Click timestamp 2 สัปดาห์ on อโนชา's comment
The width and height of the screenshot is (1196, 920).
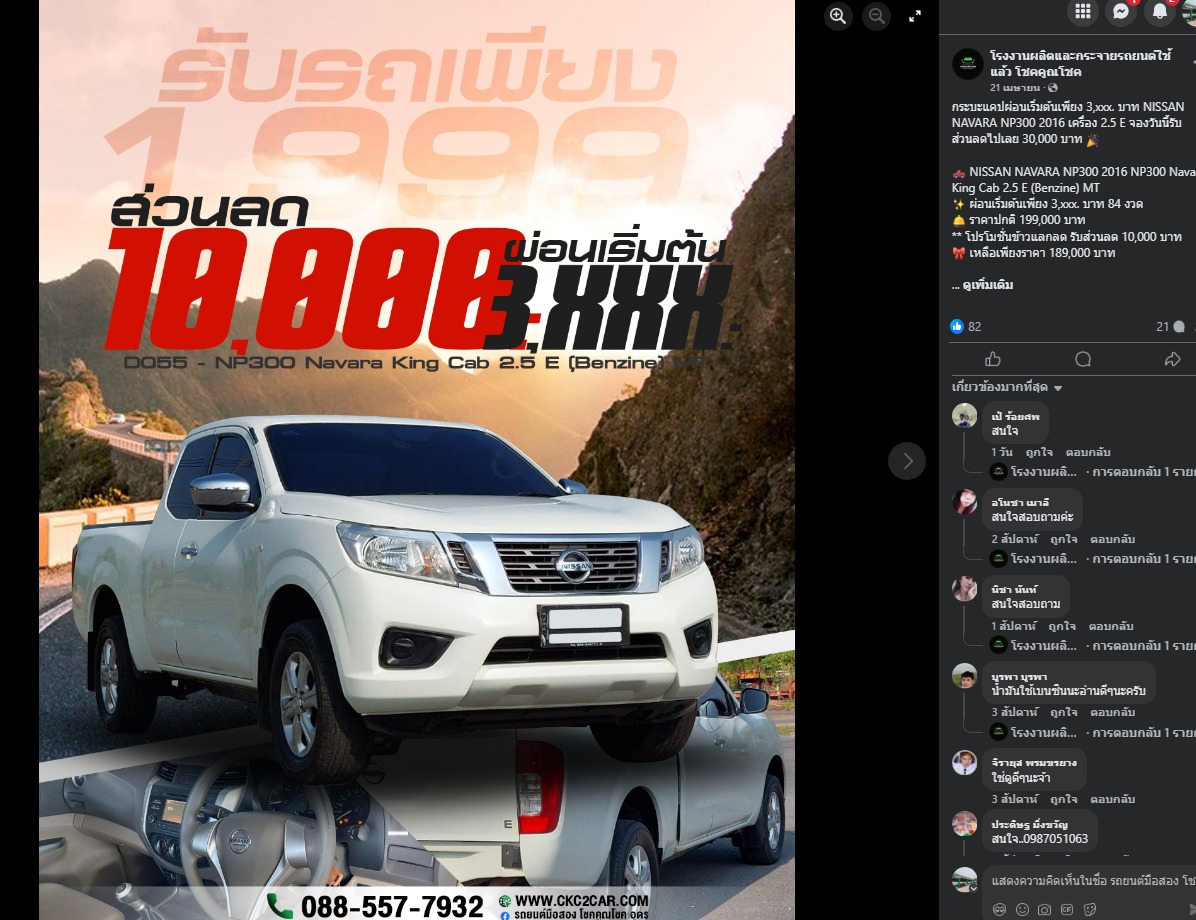(1014, 539)
